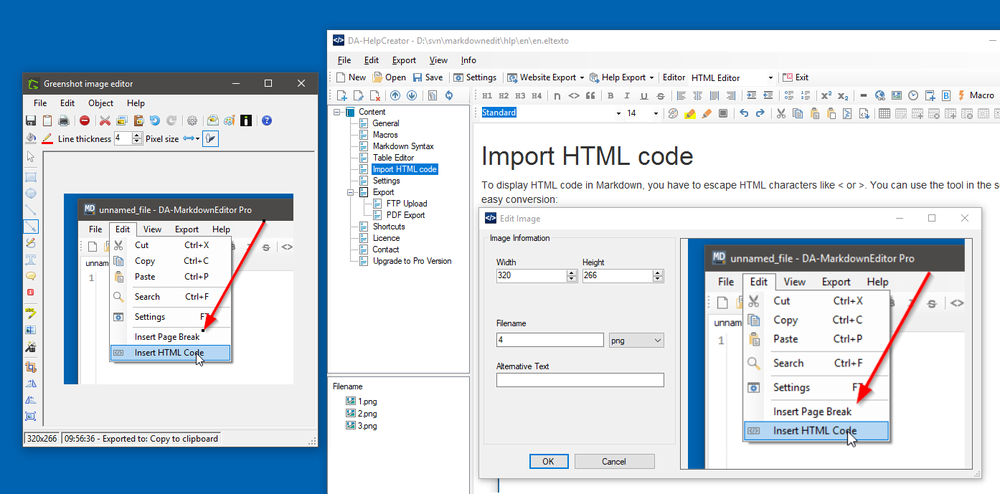Open Greenshot help question mark icon

pos(267,120)
